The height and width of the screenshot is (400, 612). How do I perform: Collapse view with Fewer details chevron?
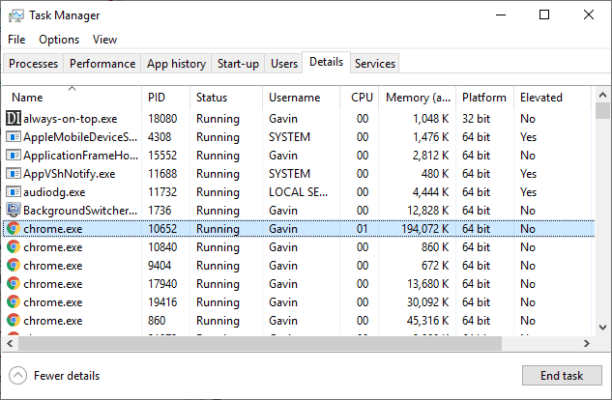(18, 375)
